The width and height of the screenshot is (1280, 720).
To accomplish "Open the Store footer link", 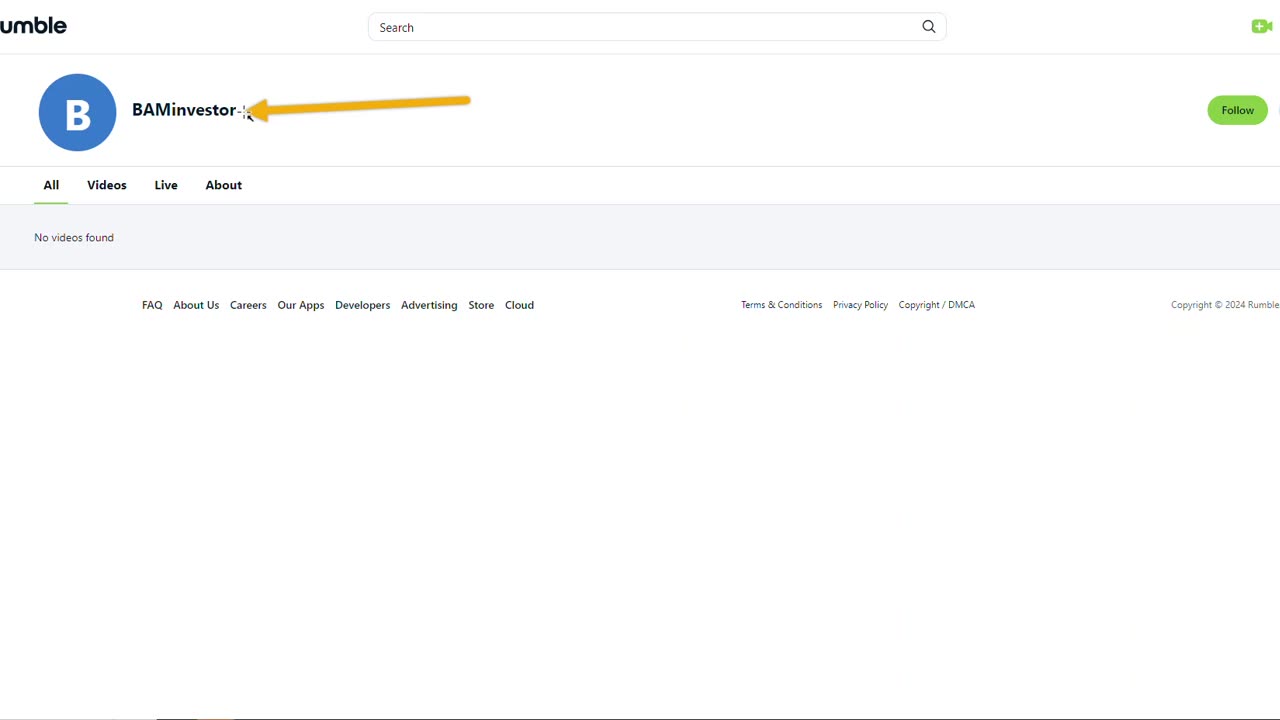I will (x=481, y=305).
